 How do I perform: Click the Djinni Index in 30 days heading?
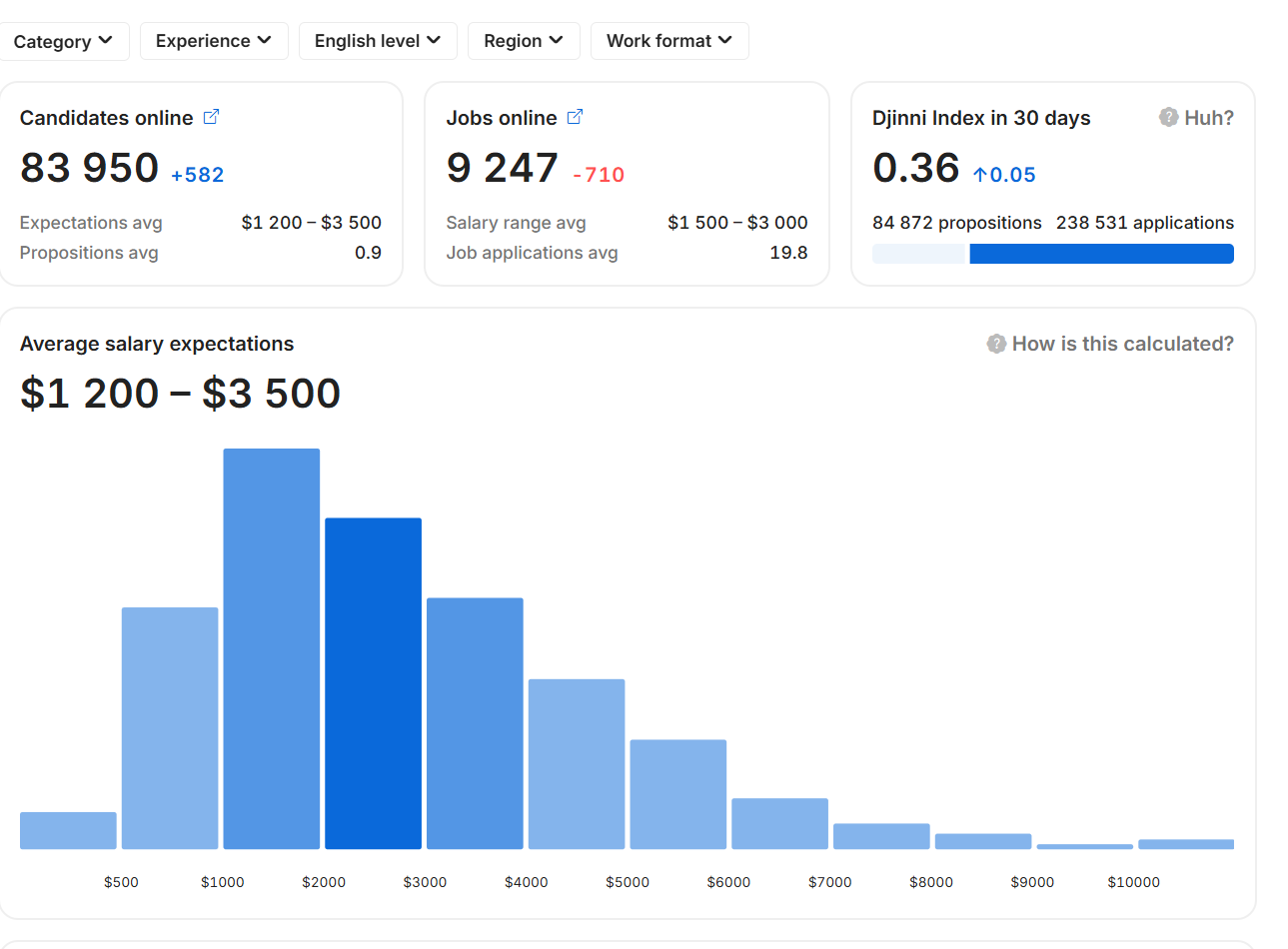[x=981, y=118]
